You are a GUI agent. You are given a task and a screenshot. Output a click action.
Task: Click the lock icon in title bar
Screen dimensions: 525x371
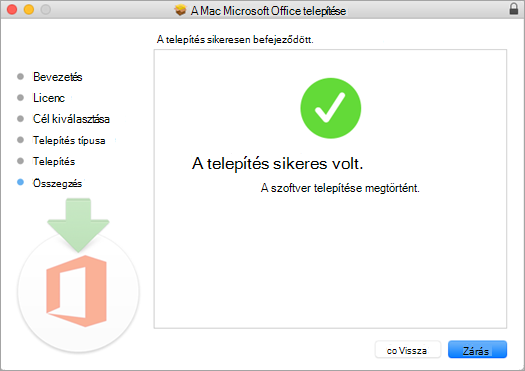coord(514,9)
